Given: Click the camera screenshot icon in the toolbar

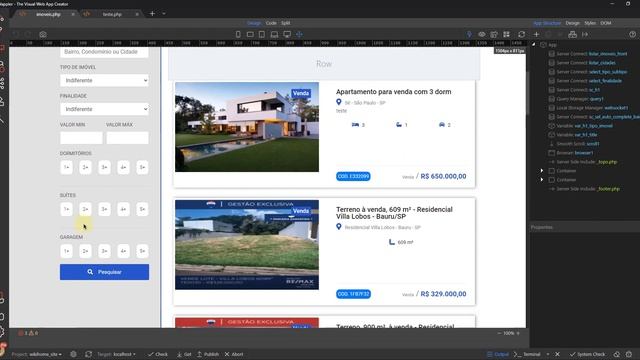Looking at the screenshot, I should click(43, 35).
